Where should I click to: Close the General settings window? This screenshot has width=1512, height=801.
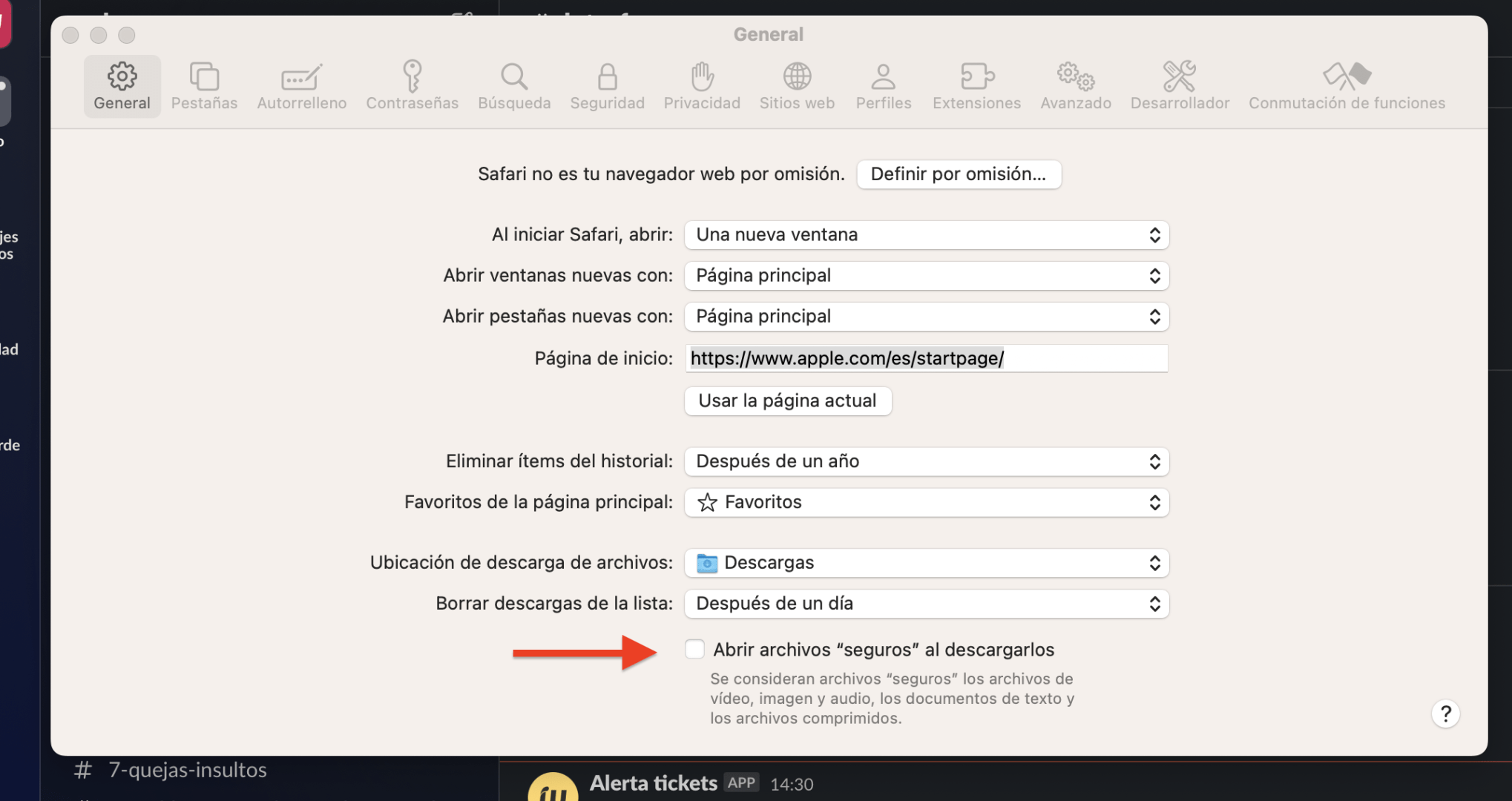(x=70, y=35)
